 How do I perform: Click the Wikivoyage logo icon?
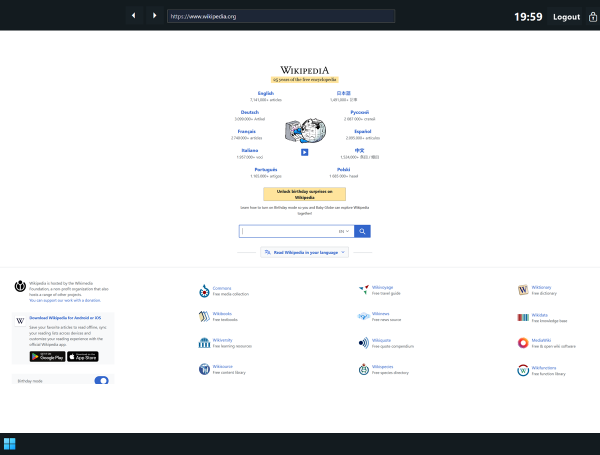tap(363, 291)
